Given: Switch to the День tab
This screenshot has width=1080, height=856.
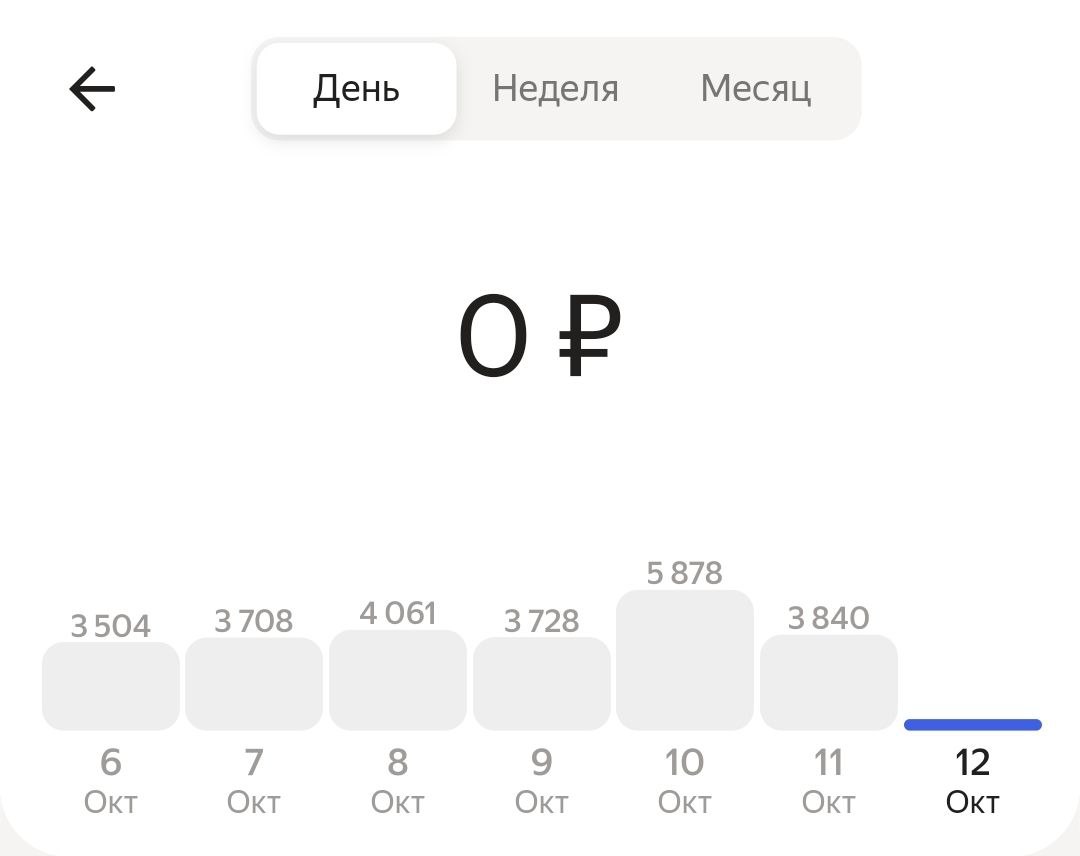Looking at the screenshot, I should [x=356, y=89].
